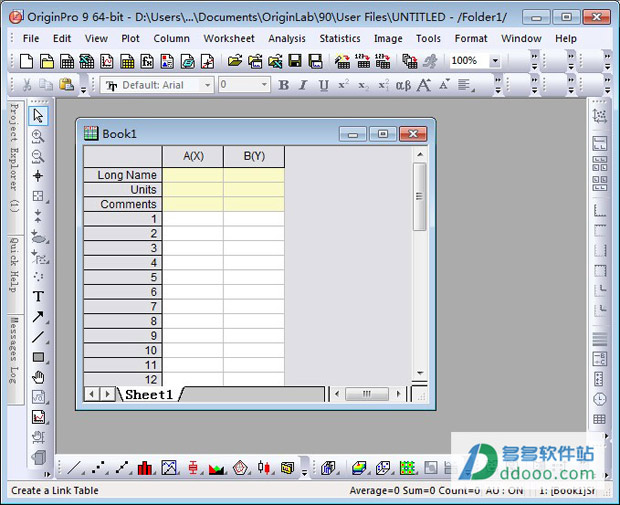The height and width of the screenshot is (505, 620).
Task: Open the Statistics menu
Action: [340, 38]
